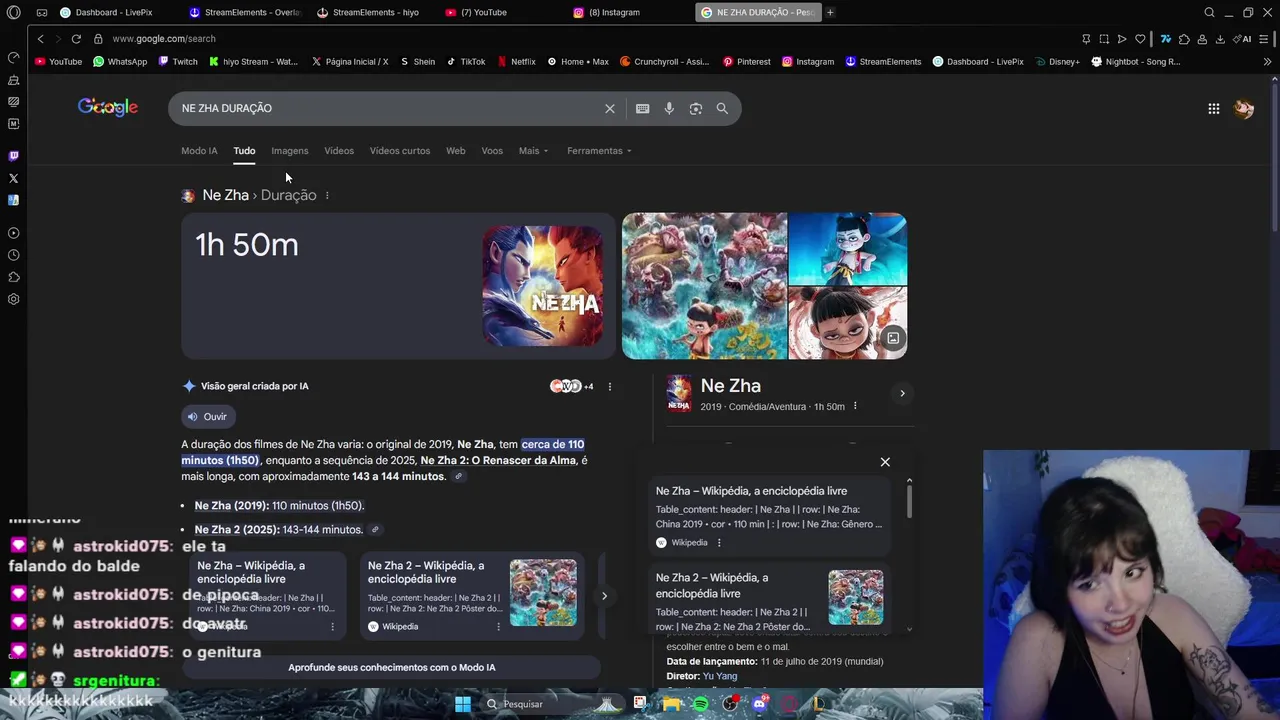Open the Windows Start menu
The width and height of the screenshot is (1280, 720).
(463, 704)
